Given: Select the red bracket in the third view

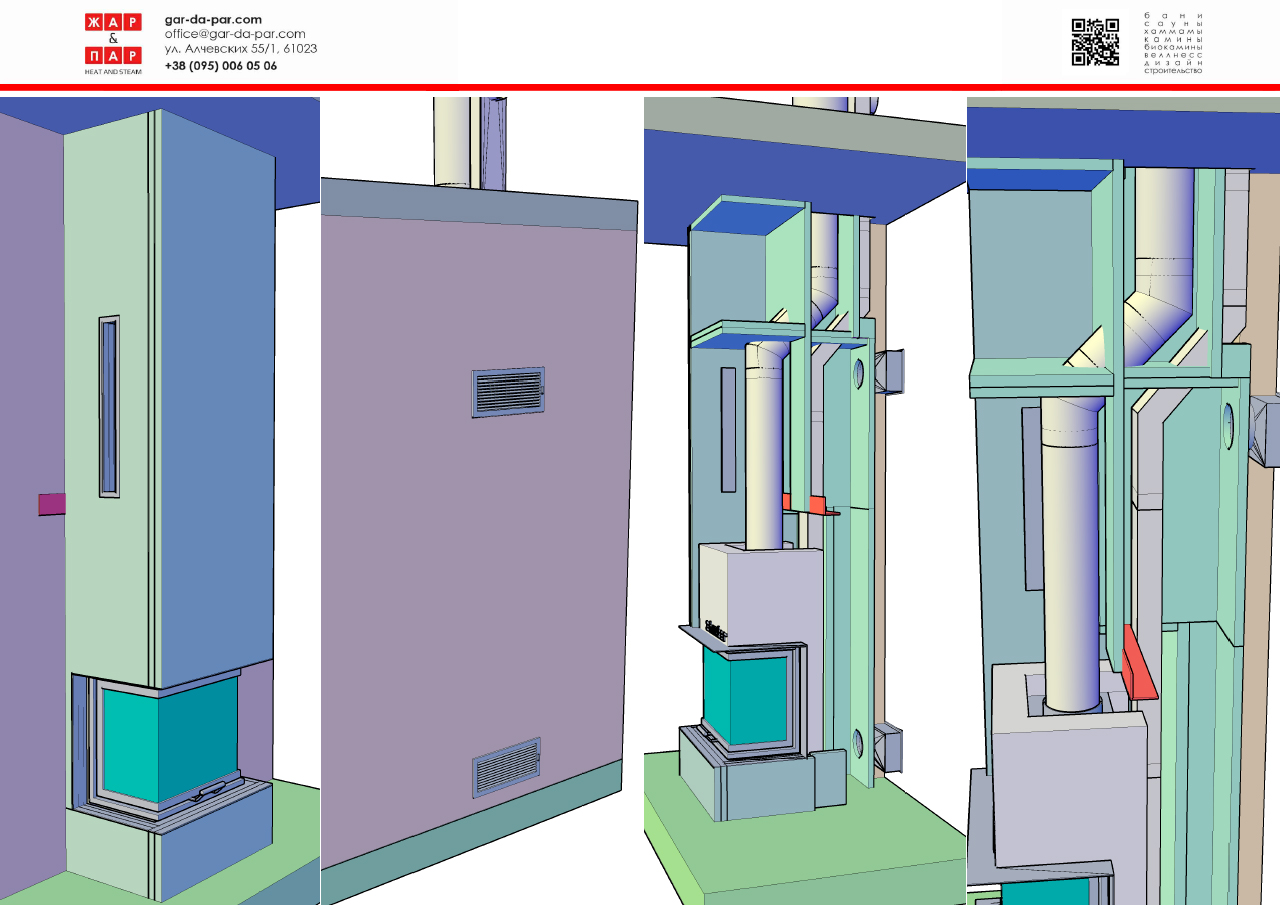Looking at the screenshot, I should coord(817,505).
